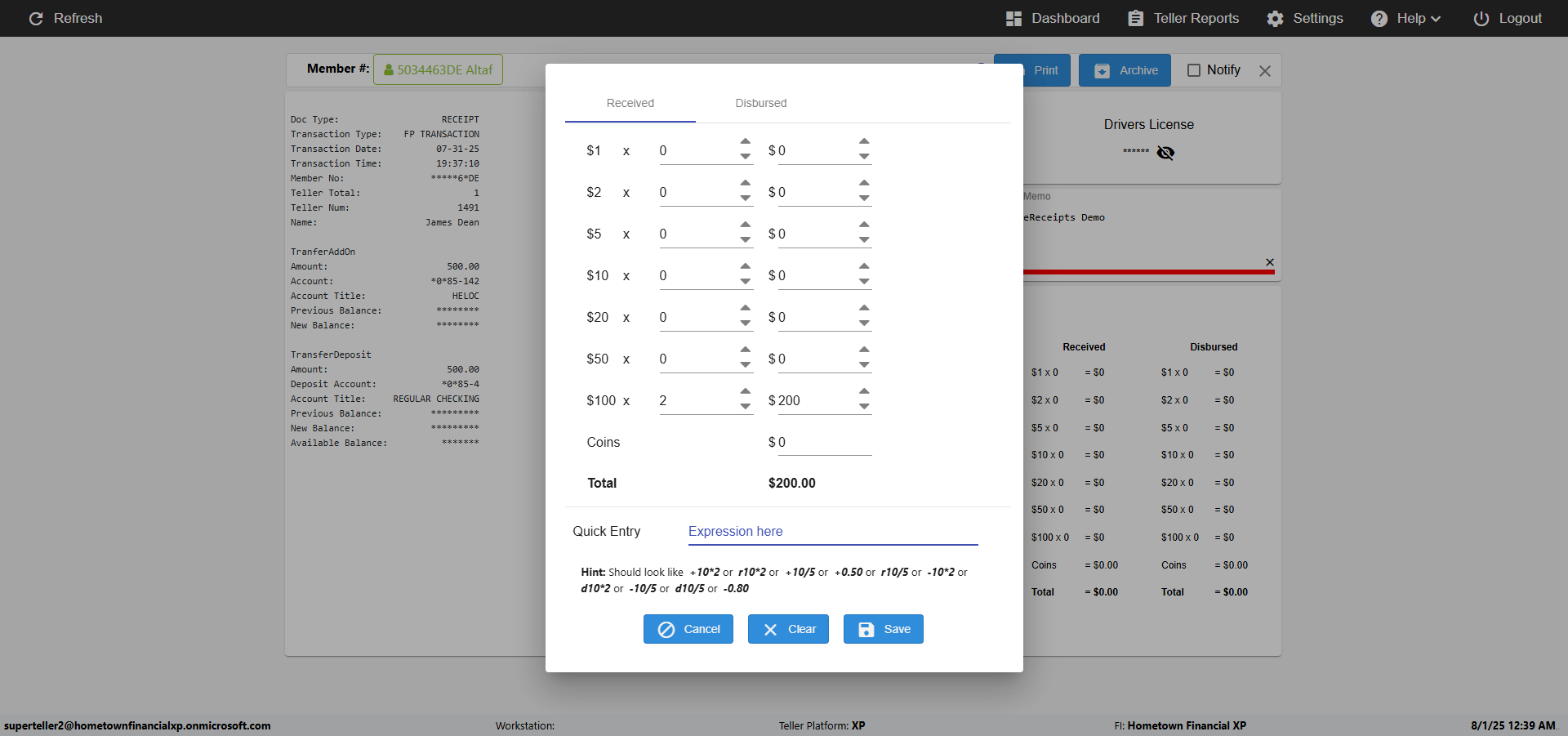
Task: Decrease the $2 bill count
Action: coord(746,198)
